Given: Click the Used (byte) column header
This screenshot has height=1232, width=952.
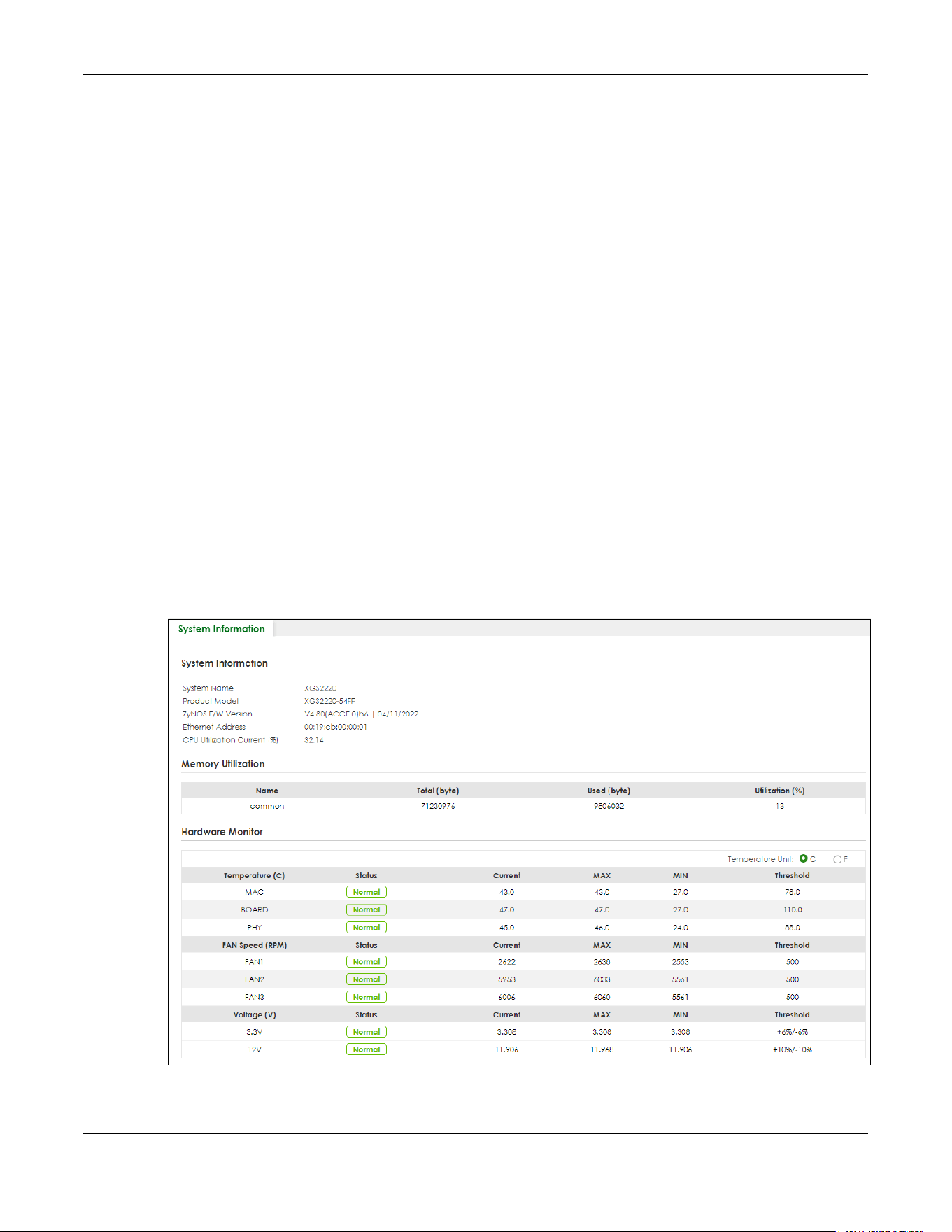Looking at the screenshot, I should coord(609,791).
